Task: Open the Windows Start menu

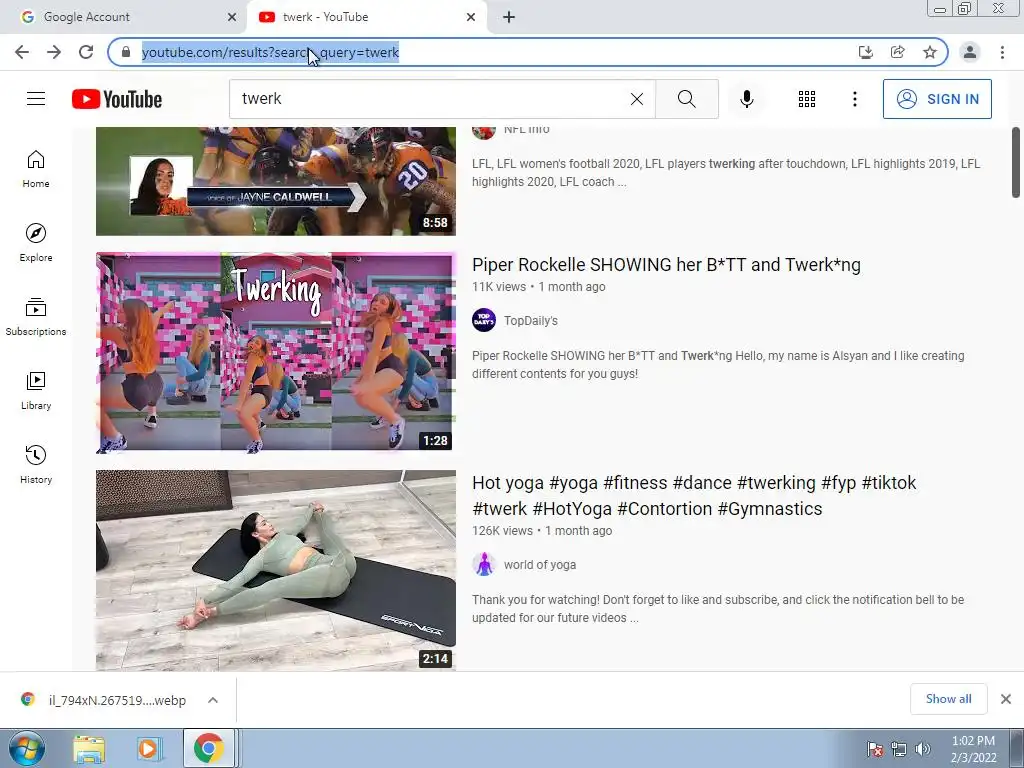Action: point(27,748)
